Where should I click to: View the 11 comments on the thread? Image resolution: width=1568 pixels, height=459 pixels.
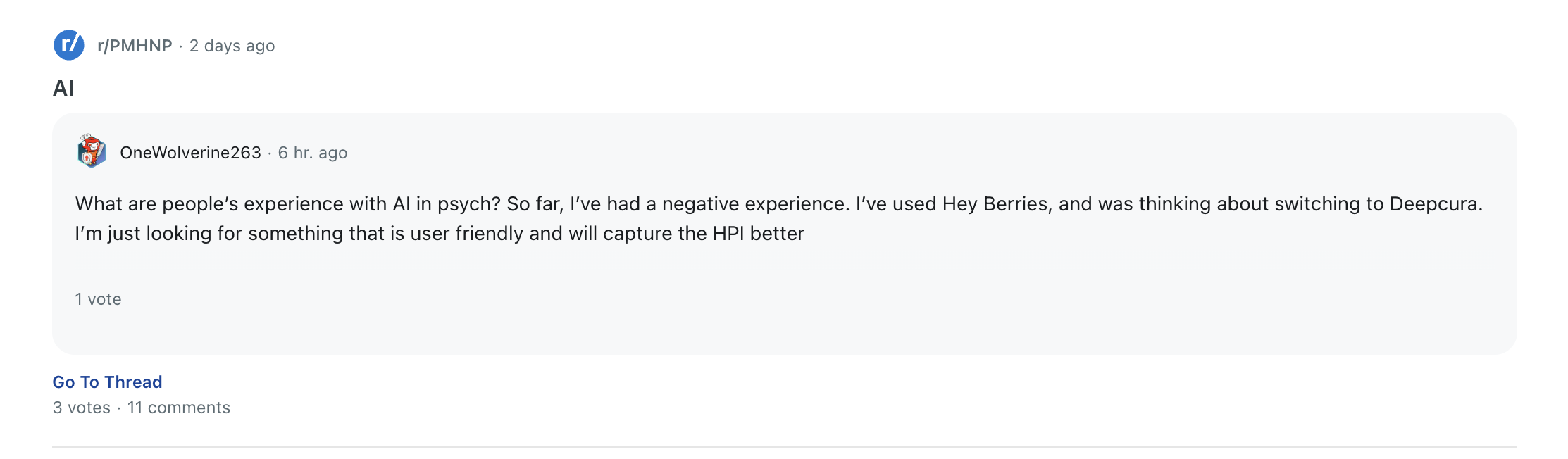[x=179, y=407]
